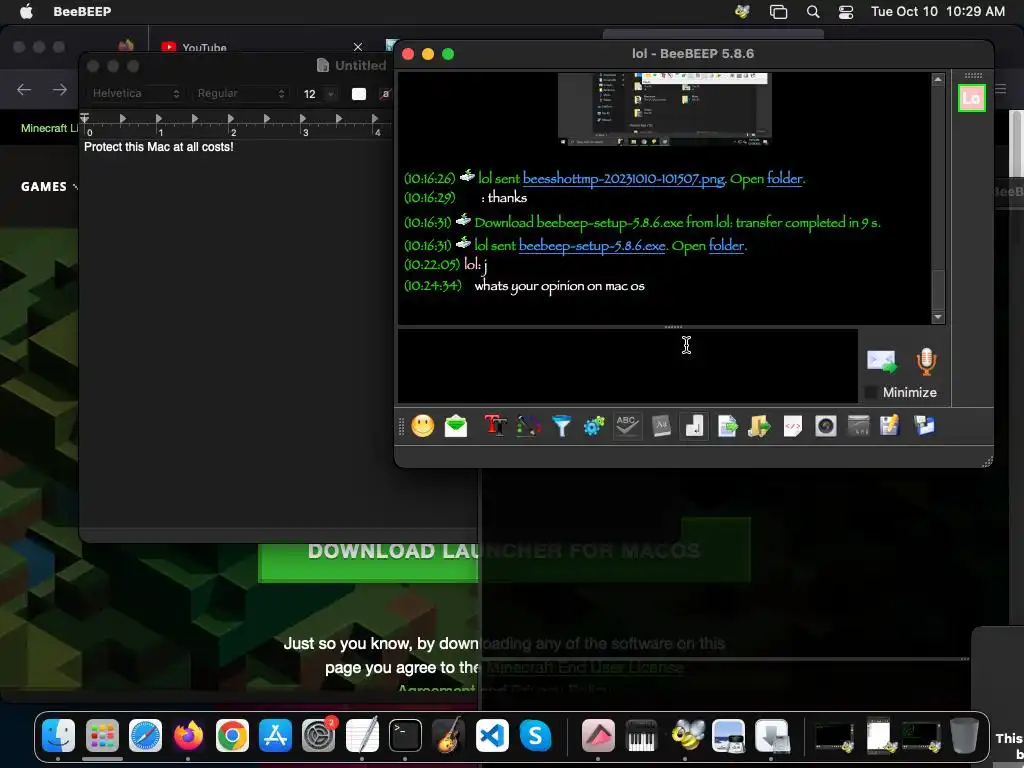Open the Apple menu
The height and width of the screenshot is (768, 1024).
coord(26,11)
